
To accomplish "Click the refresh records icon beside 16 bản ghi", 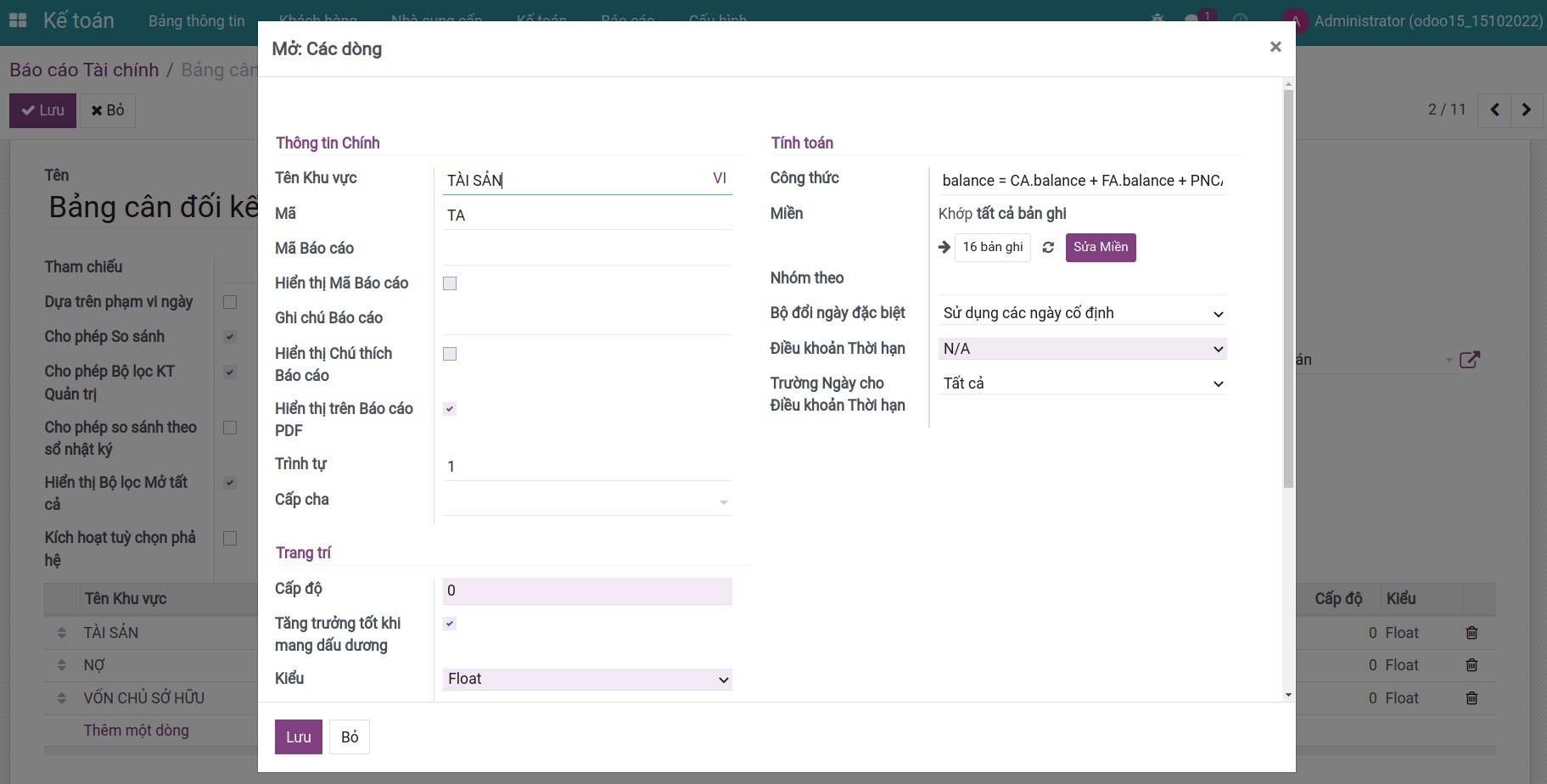I will pyautogui.click(x=1048, y=247).
